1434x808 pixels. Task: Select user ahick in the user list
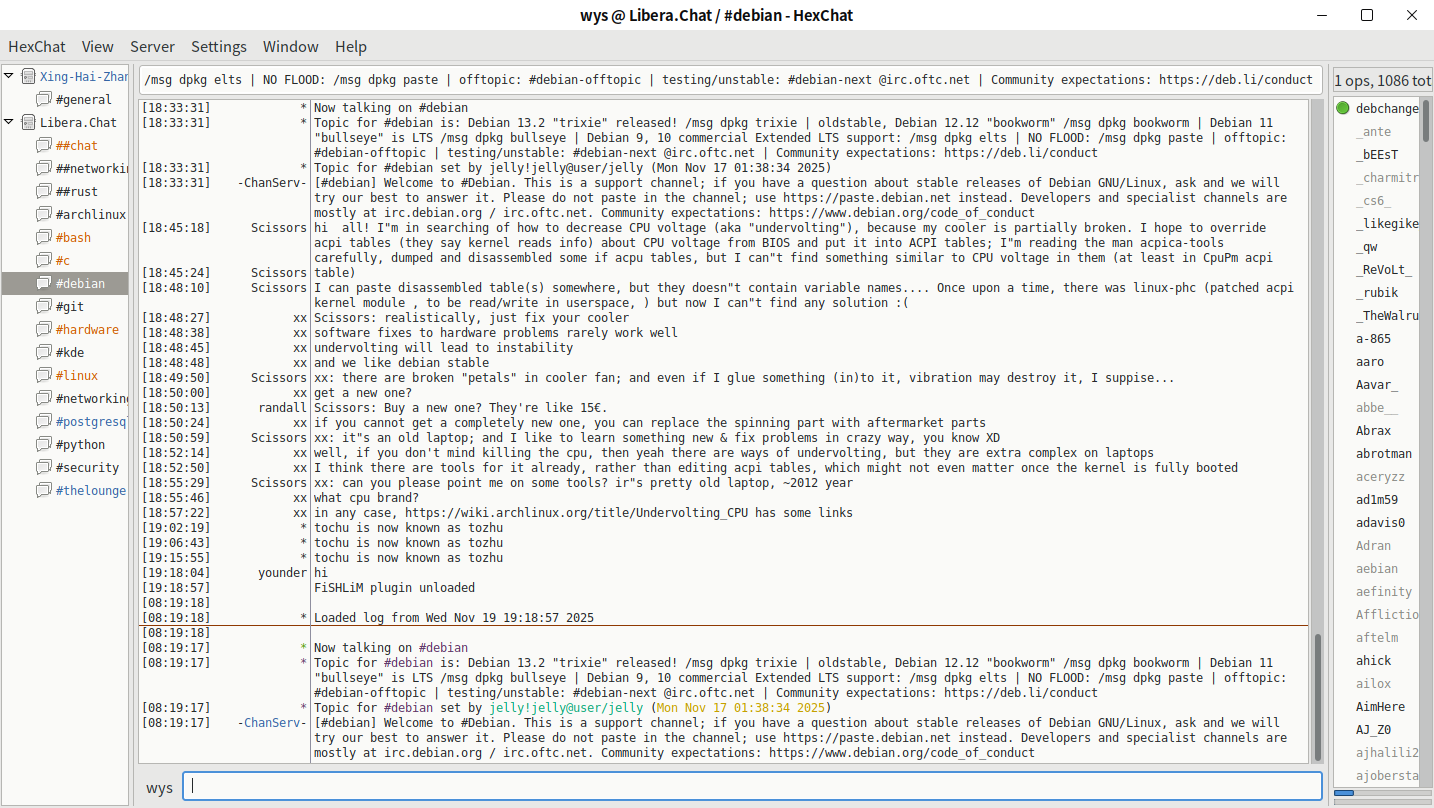pyautogui.click(x=1373, y=661)
